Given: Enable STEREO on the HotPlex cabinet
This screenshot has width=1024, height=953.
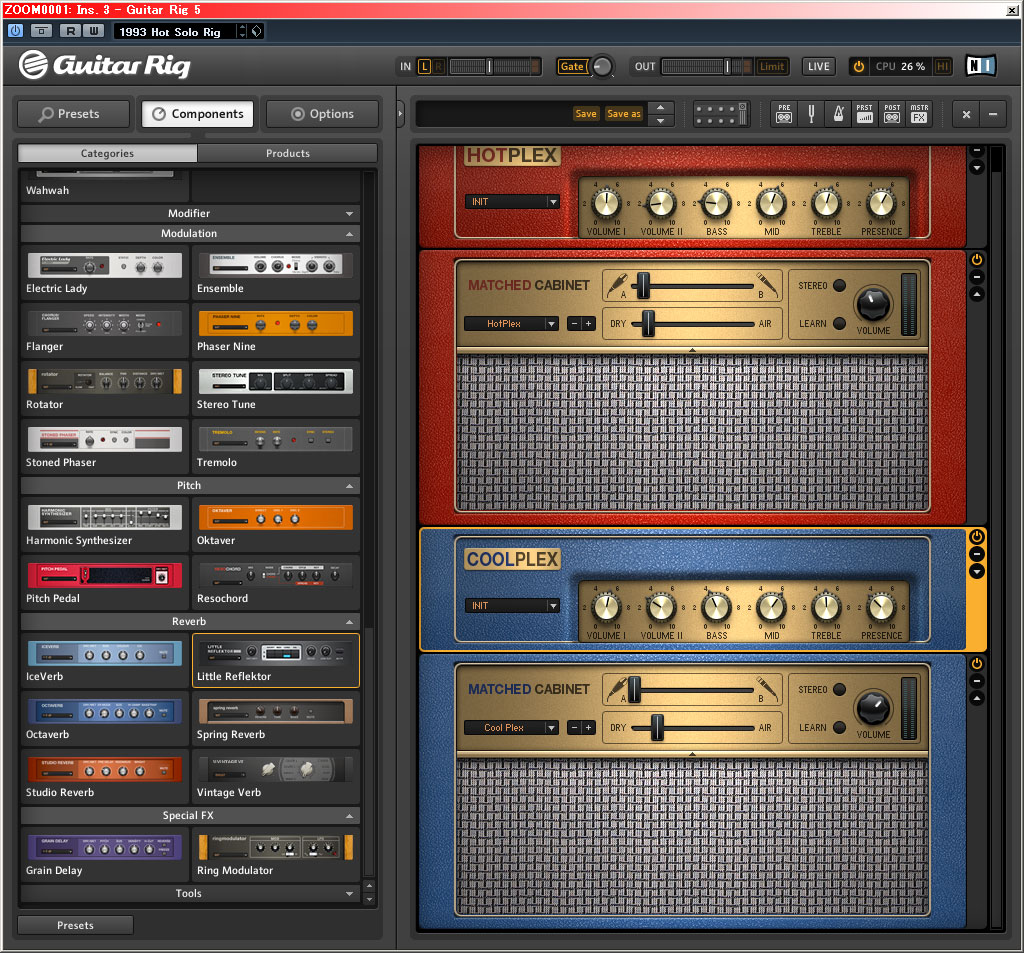Looking at the screenshot, I should pos(840,285).
